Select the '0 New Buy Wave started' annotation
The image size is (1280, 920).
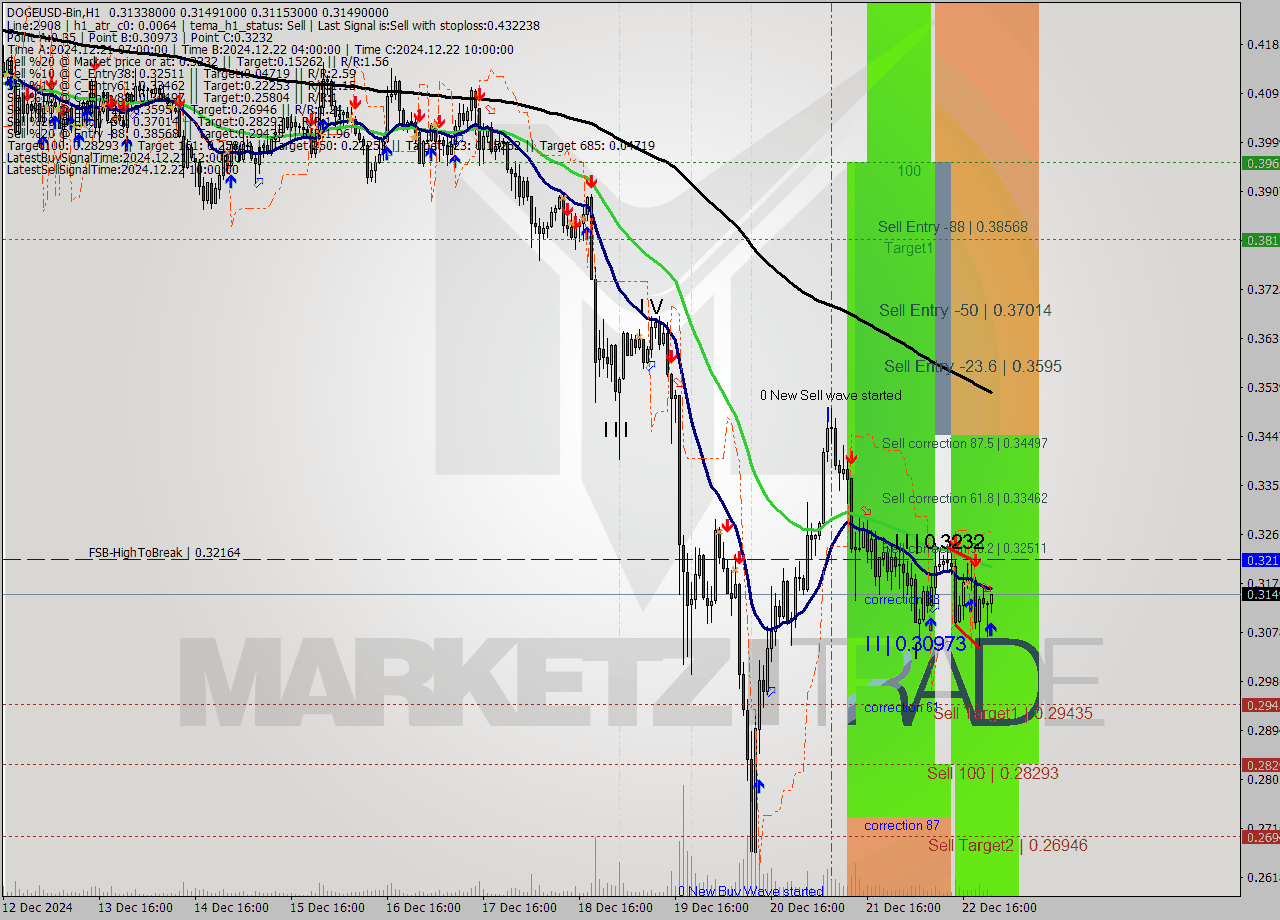pyautogui.click(x=751, y=891)
